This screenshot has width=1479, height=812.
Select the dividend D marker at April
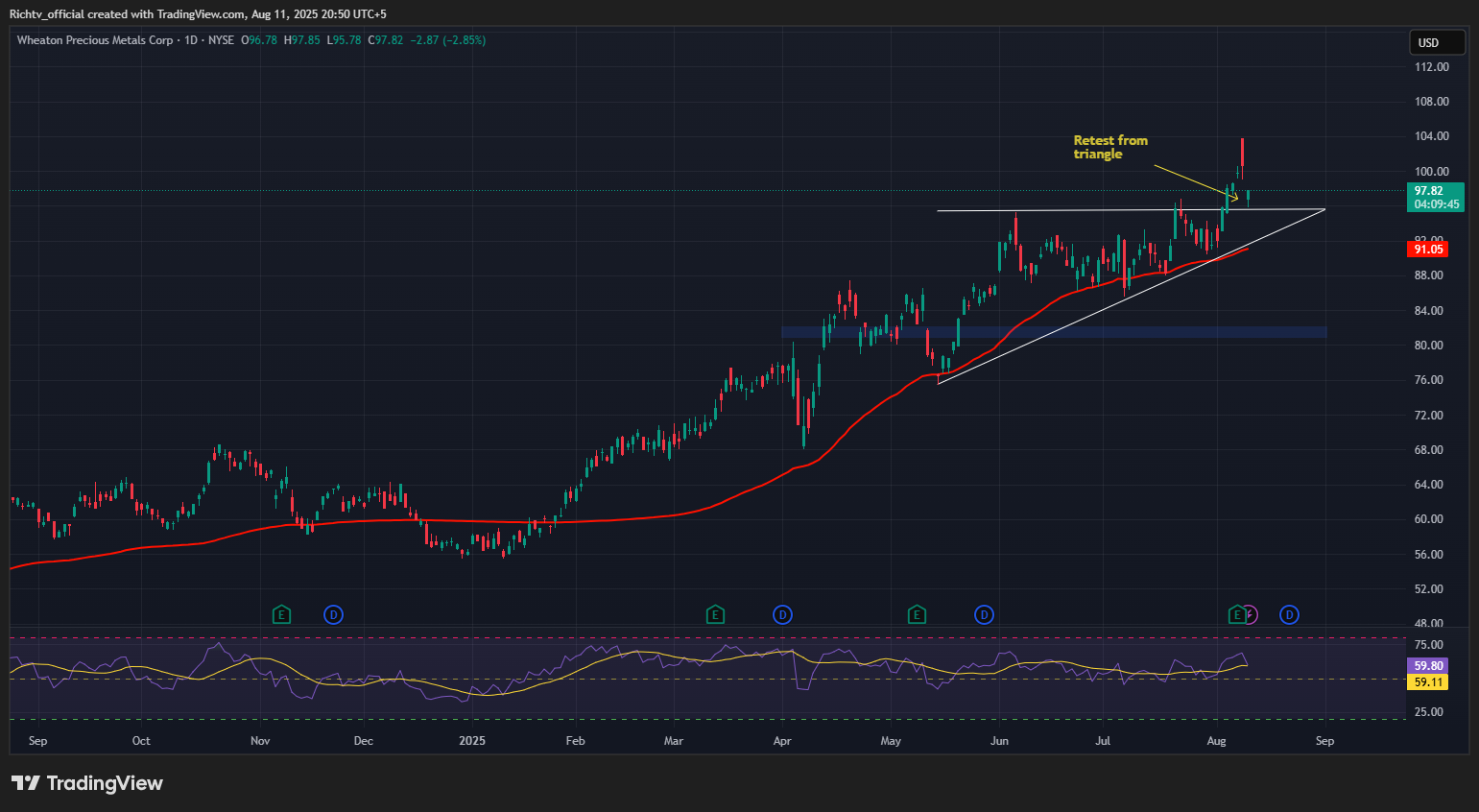click(783, 614)
